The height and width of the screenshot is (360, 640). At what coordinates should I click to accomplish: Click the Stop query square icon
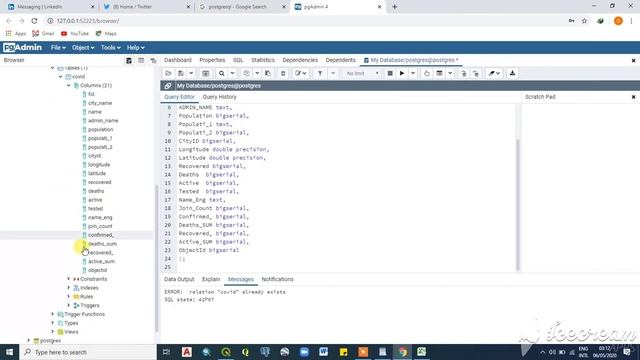point(390,73)
